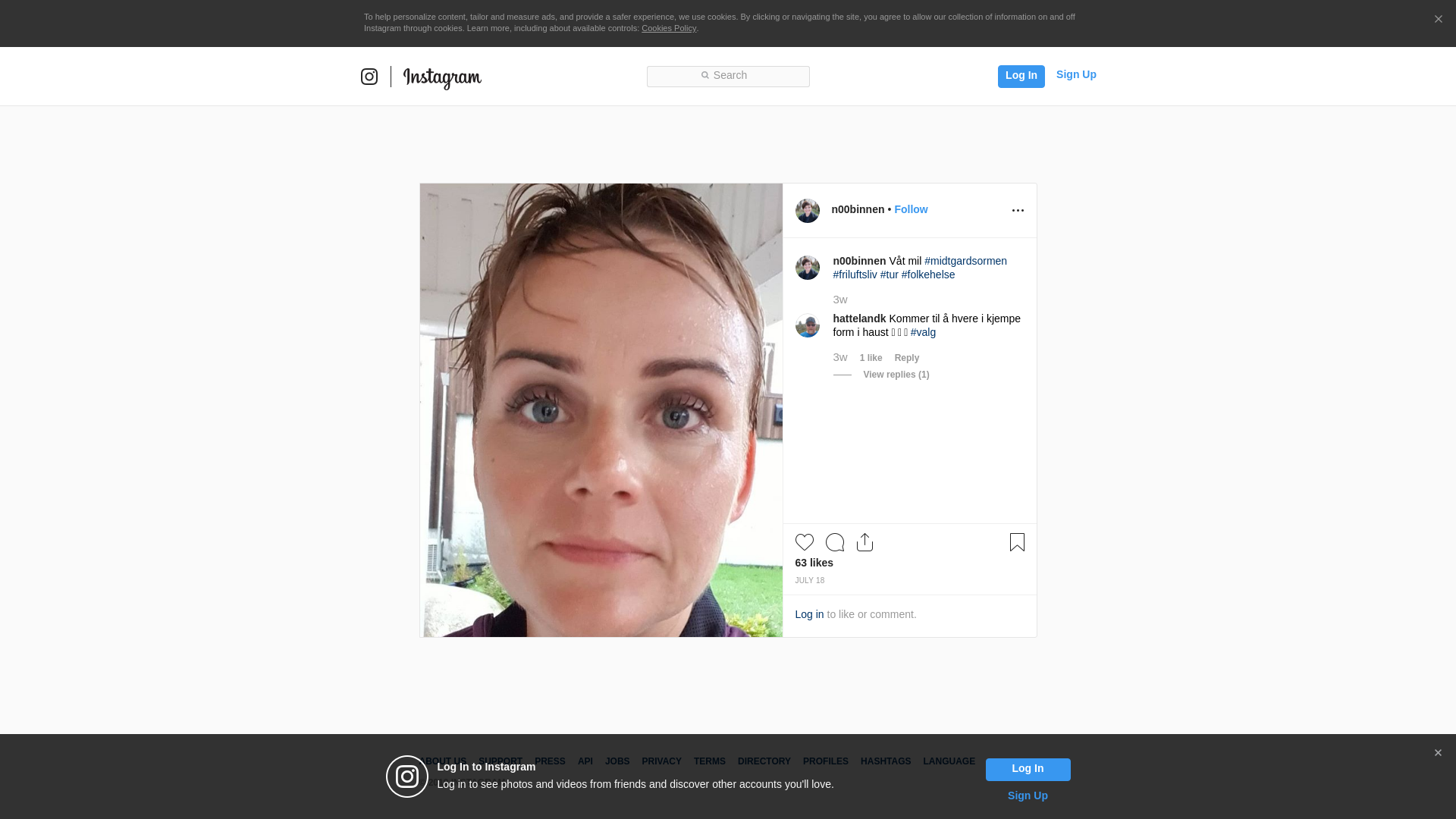The width and height of the screenshot is (1456, 819).
Task: Open the #midtgardsormen hashtag
Action: 965,261
